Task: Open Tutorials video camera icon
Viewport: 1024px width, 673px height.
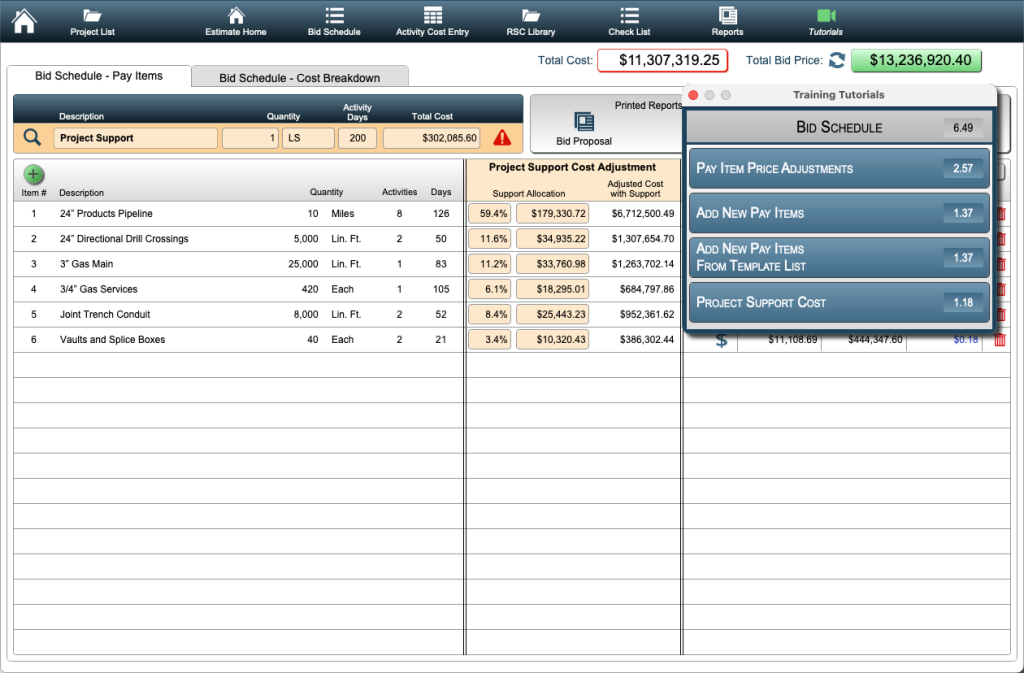Action: click(x=825, y=22)
